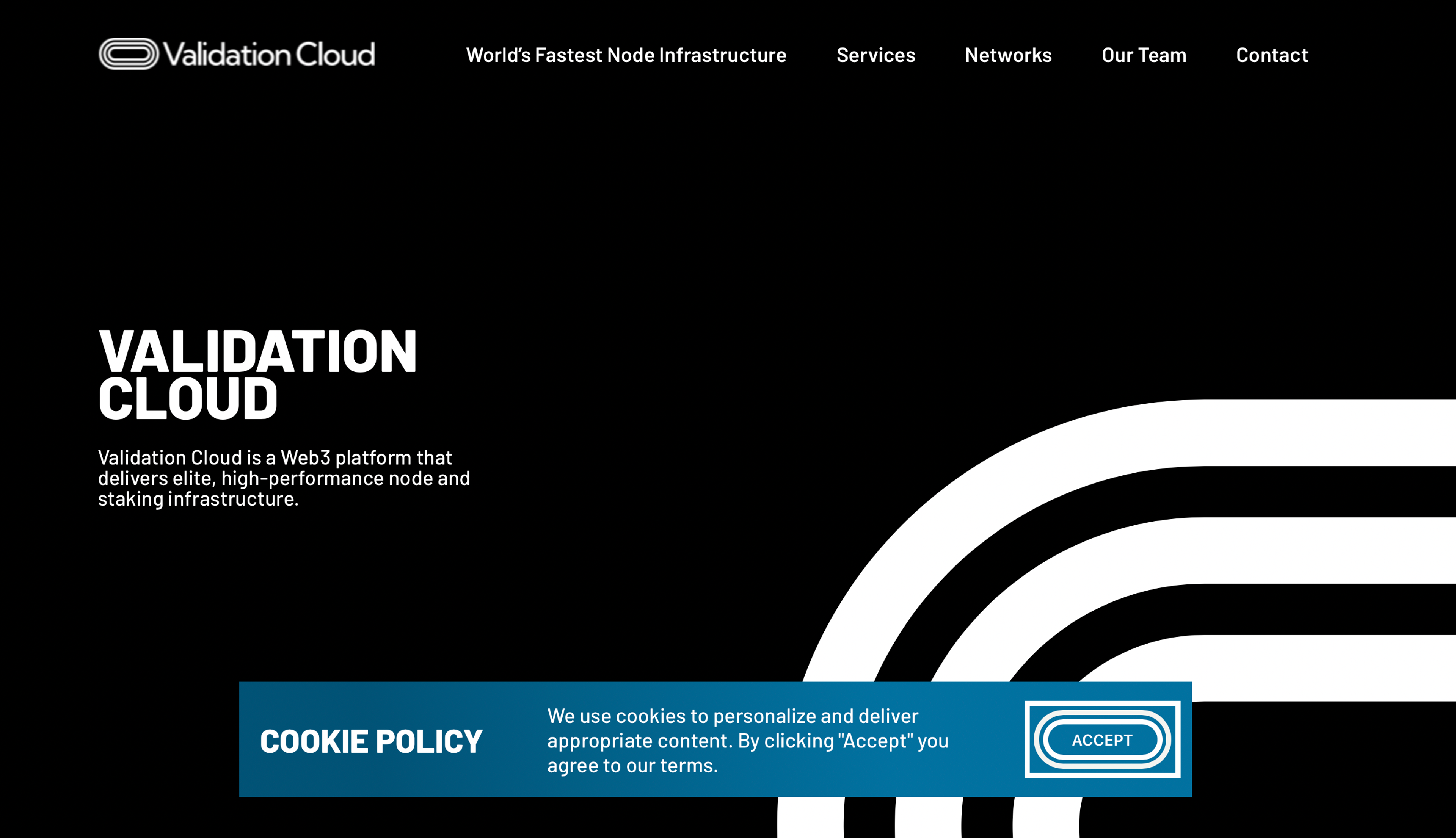Viewport: 1456px width, 838px height.
Task: Click the Web3 platform description paragraph
Action: (x=284, y=478)
